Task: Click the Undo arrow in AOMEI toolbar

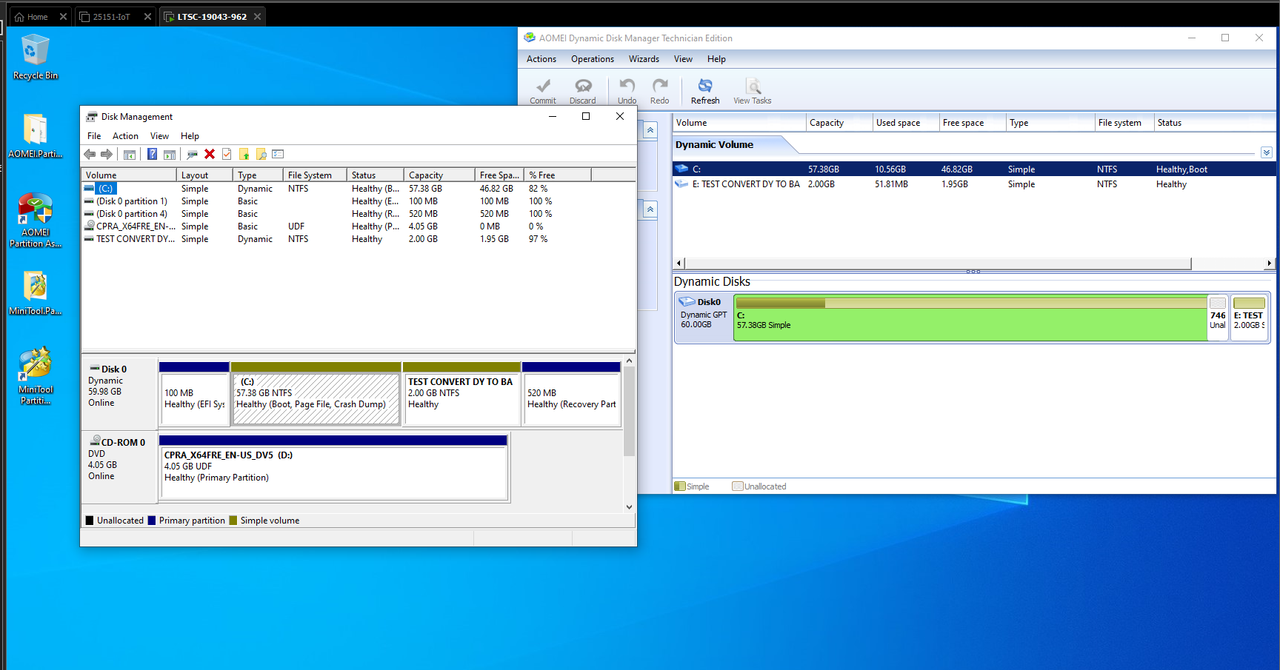Action: (x=627, y=90)
